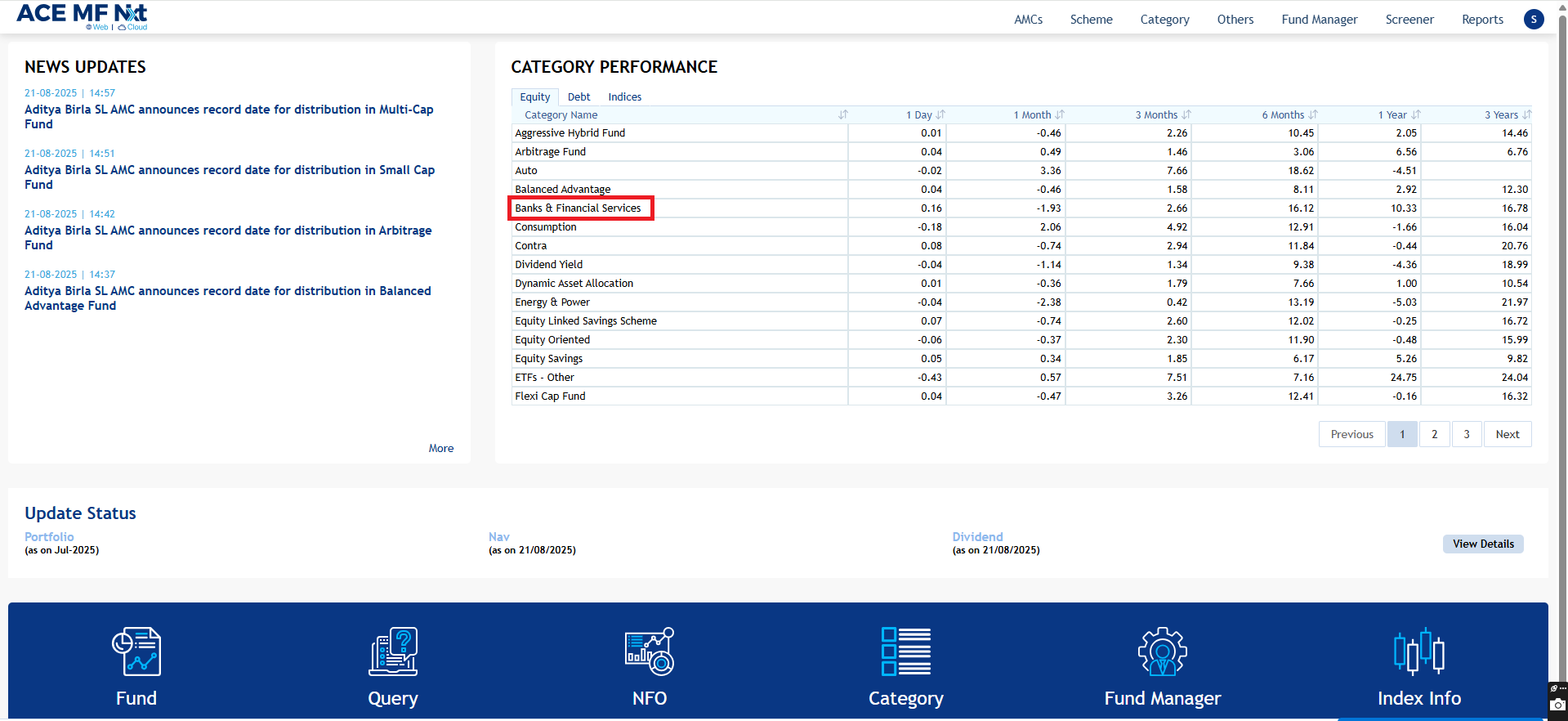
Task: Open the AMCs menu
Action: tap(1028, 20)
